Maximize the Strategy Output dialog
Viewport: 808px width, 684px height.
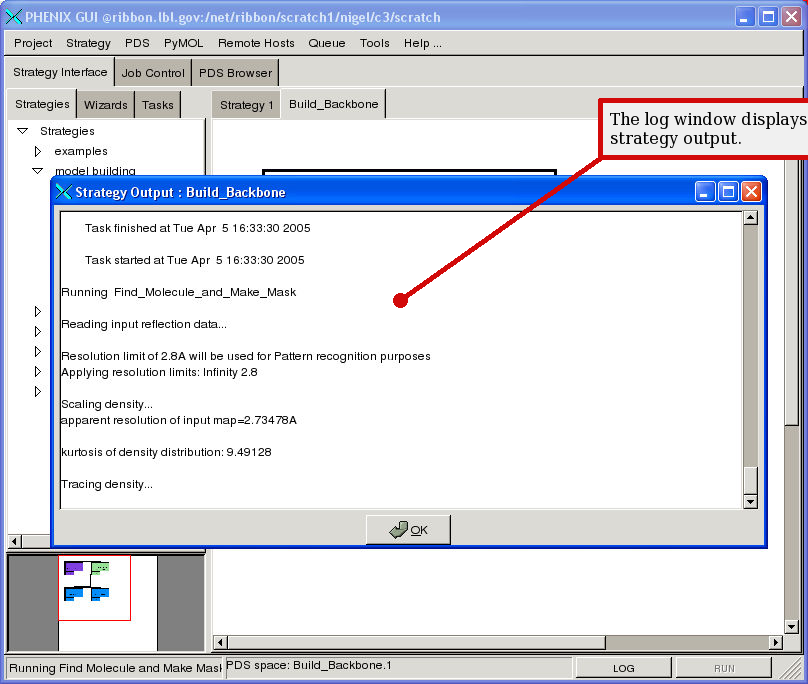(x=728, y=192)
